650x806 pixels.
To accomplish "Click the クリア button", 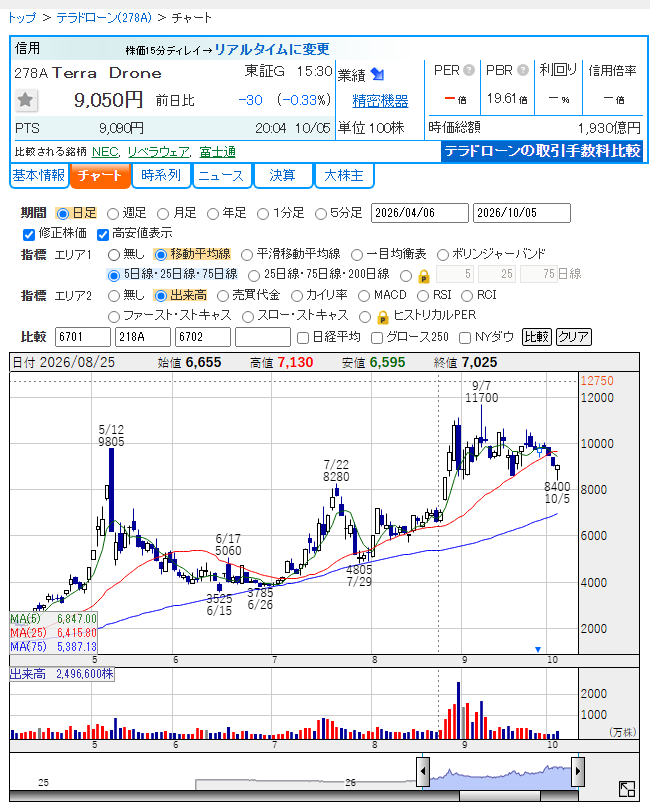I will coord(573,337).
